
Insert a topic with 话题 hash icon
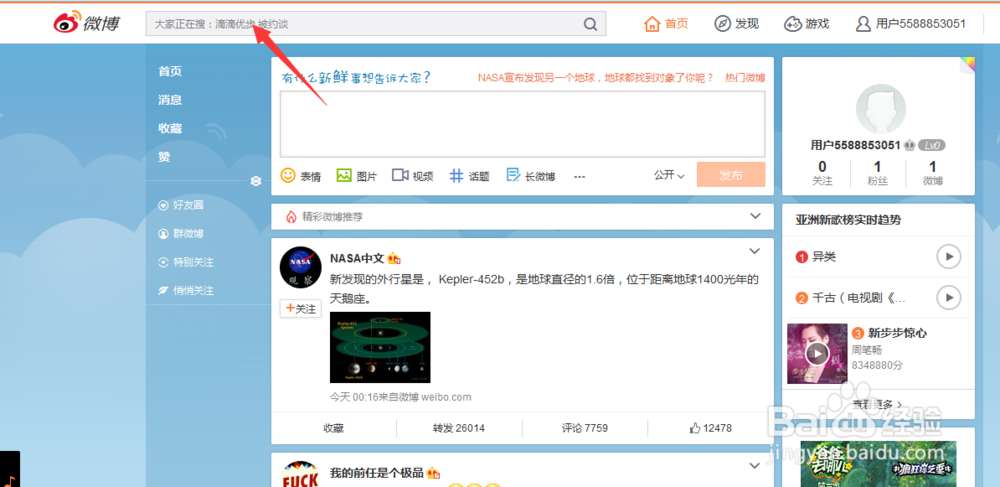coord(469,175)
